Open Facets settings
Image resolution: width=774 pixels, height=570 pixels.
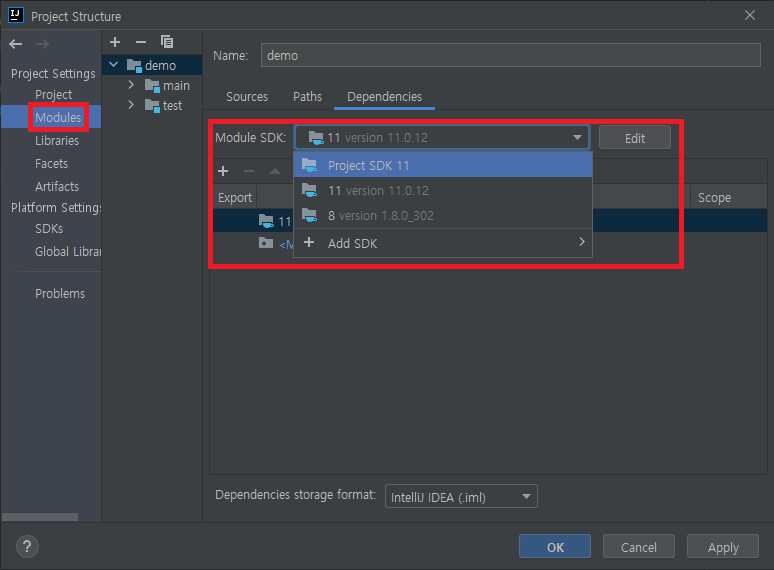point(51,163)
